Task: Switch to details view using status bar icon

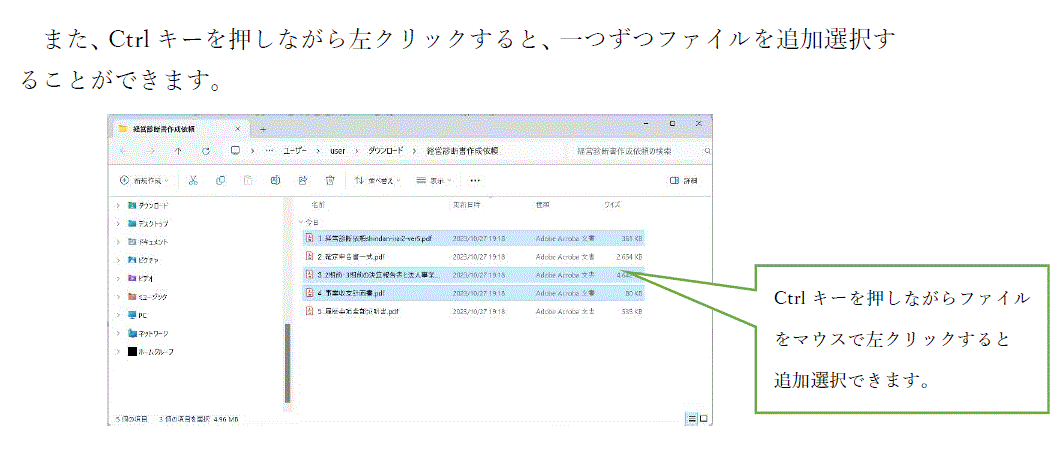Action: tap(690, 417)
